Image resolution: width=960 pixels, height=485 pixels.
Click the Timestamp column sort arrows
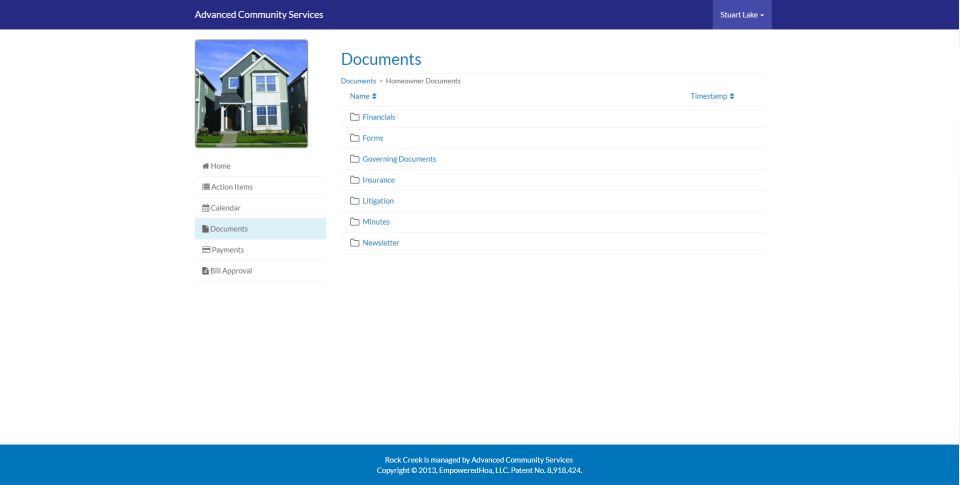[x=732, y=96]
